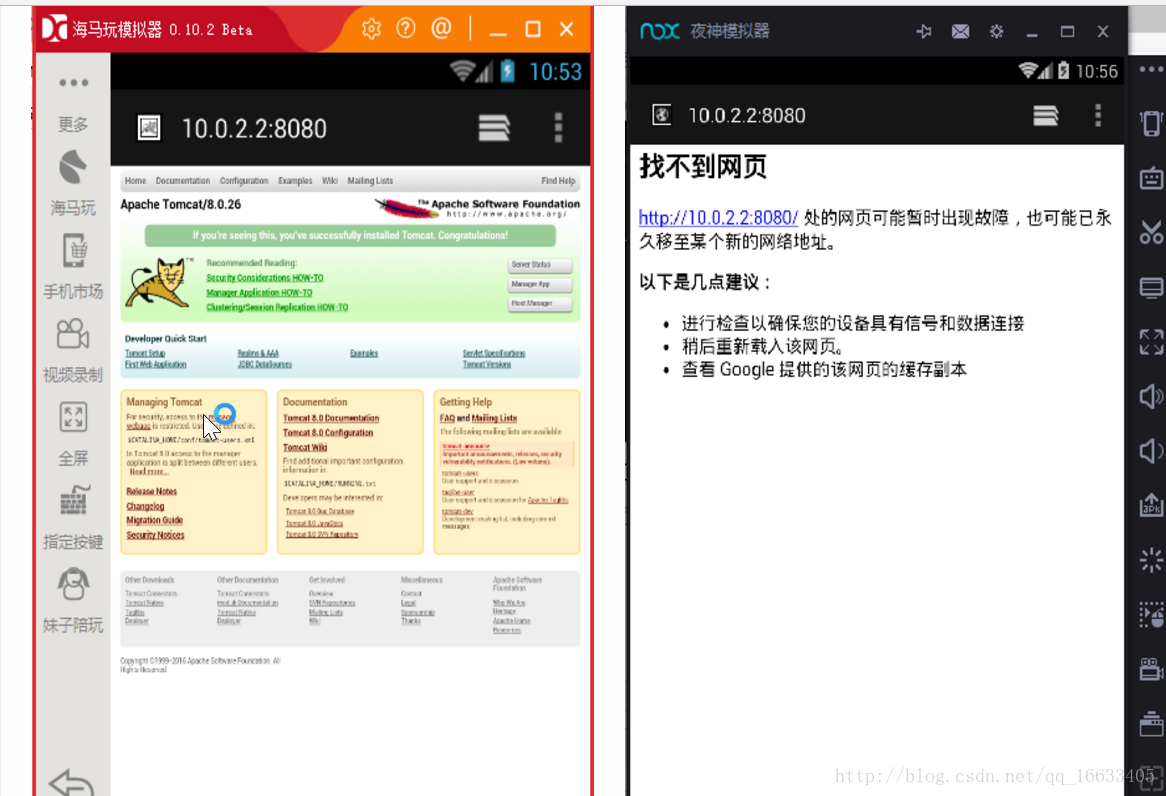Open Tomcat Versions link
1166x796 pixels.
click(x=487, y=365)
